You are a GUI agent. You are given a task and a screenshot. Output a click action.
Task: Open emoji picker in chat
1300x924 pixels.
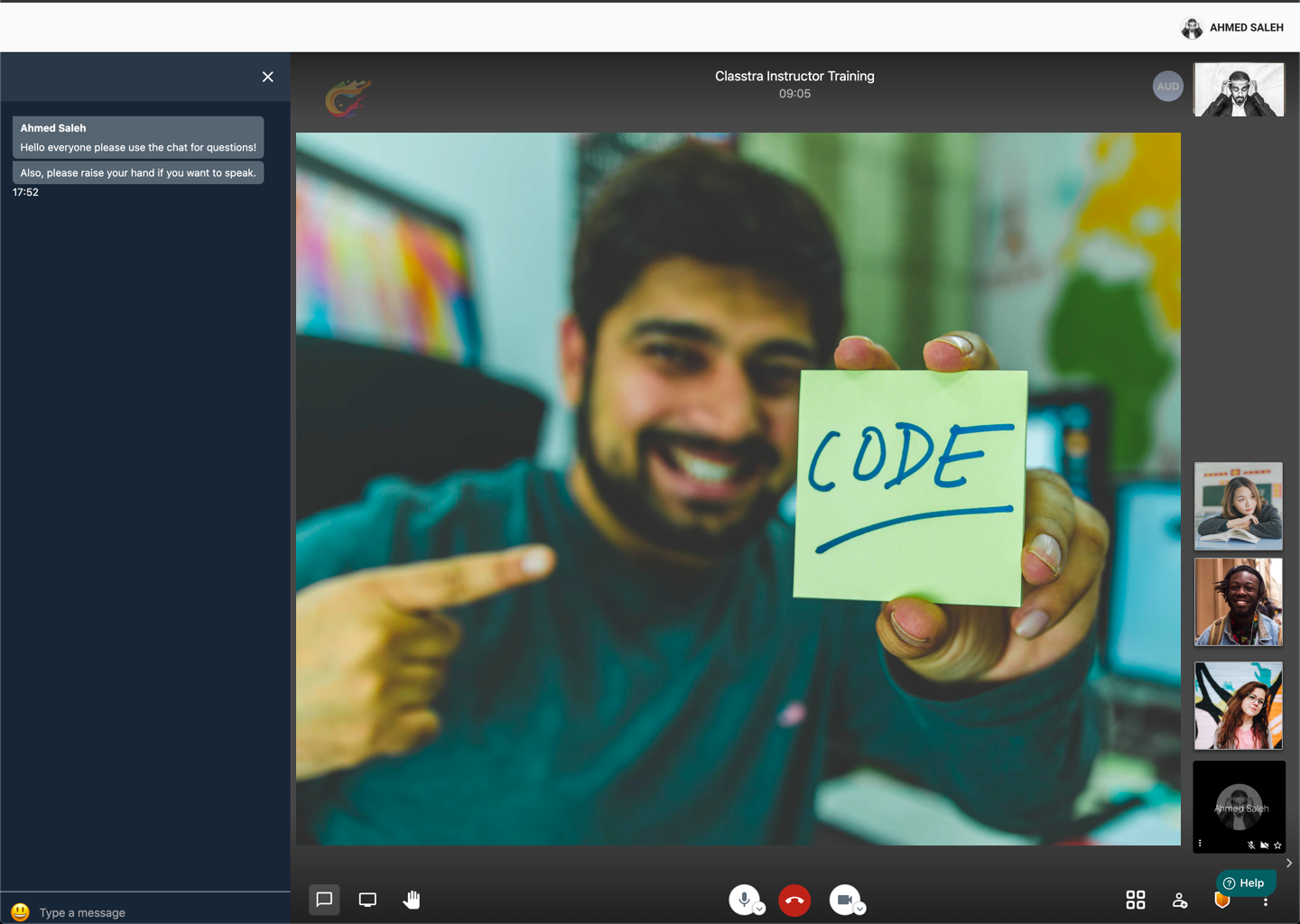(20, 912)
